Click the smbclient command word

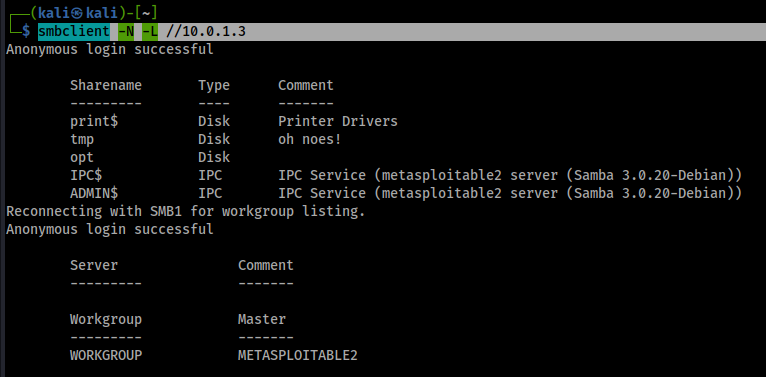(74, 32)
